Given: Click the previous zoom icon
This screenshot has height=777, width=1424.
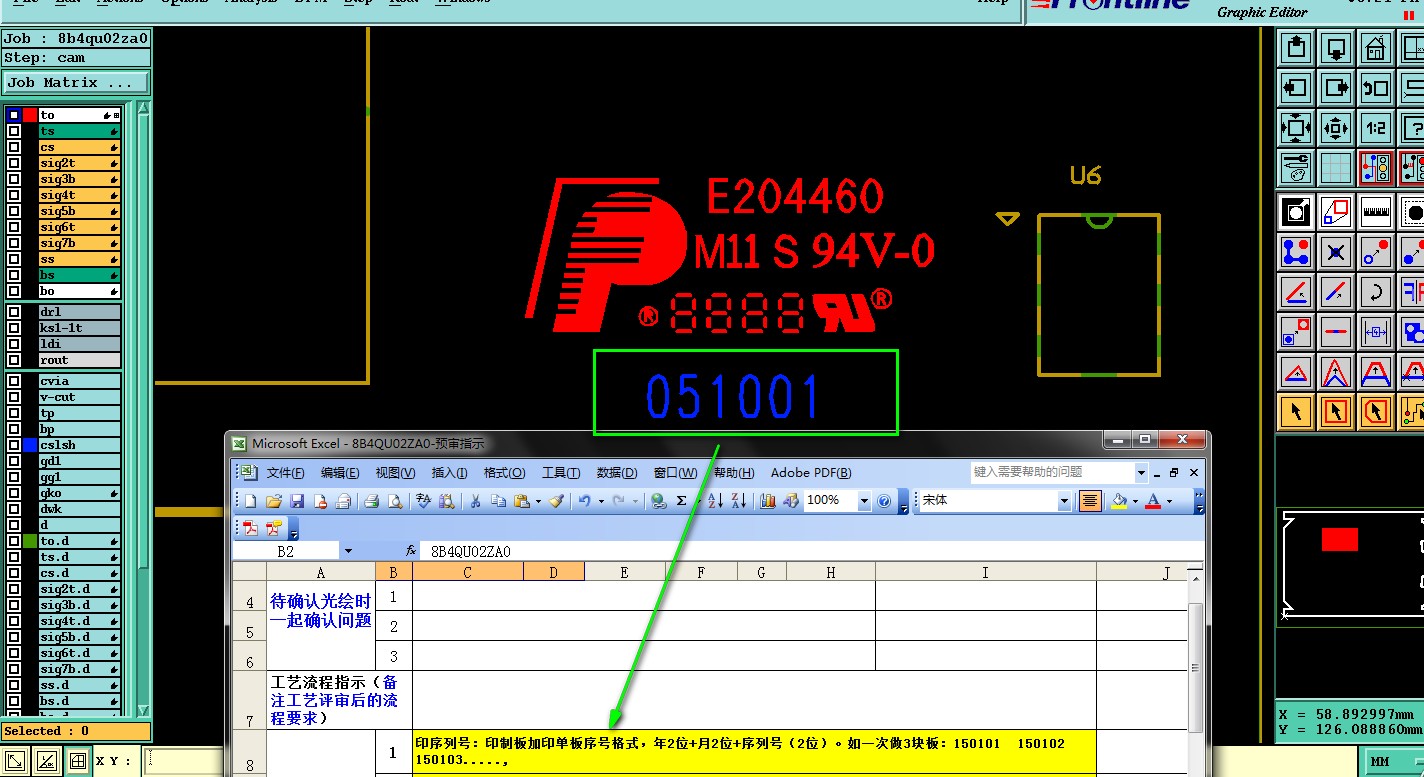Looking at the screenshot, I should click(x=1377, y=88).
